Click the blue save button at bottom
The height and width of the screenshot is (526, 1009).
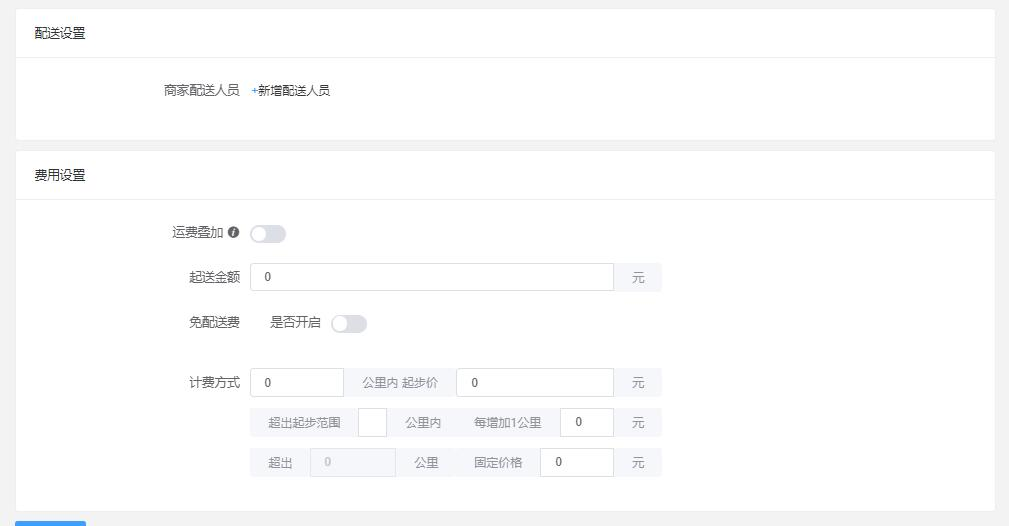[x=50, y=523]
